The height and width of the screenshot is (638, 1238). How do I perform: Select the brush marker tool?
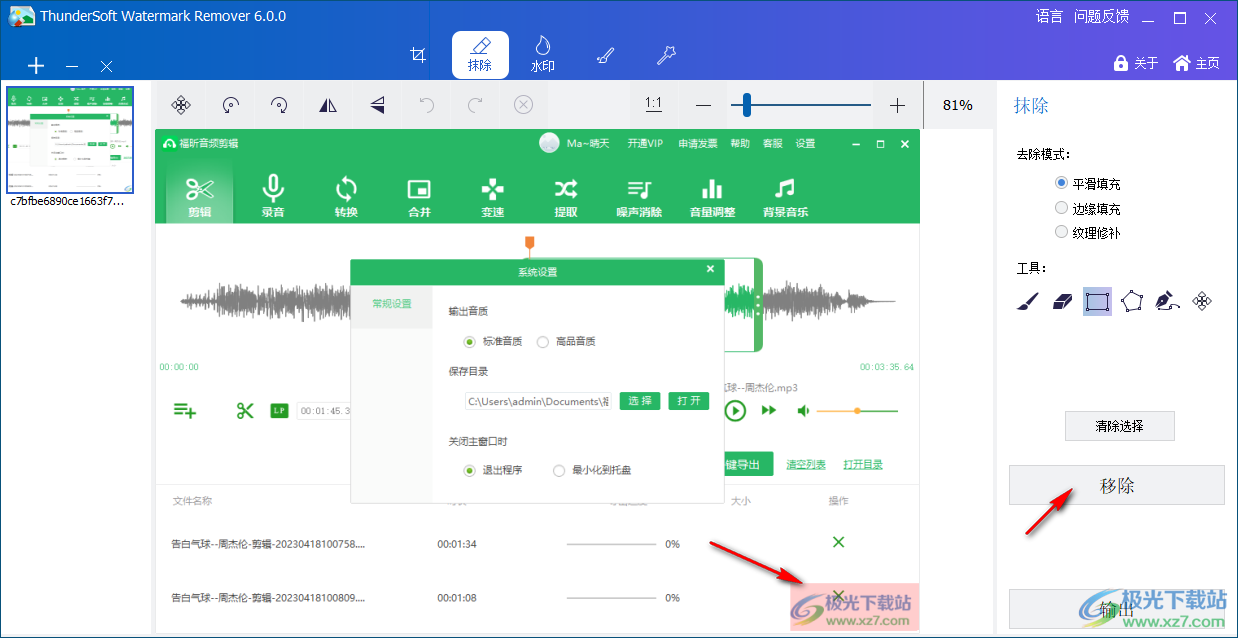click(x=1027, y=301)
